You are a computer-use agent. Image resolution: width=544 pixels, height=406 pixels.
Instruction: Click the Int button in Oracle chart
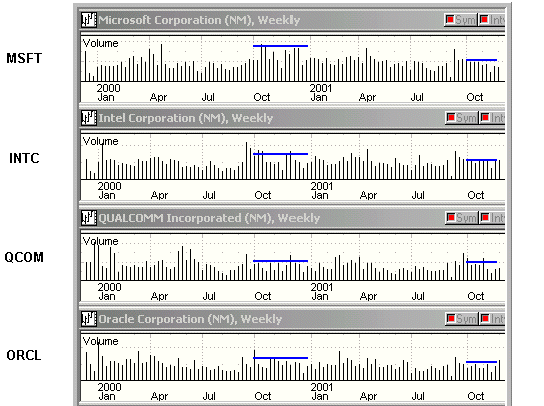(x=492, y=319)
